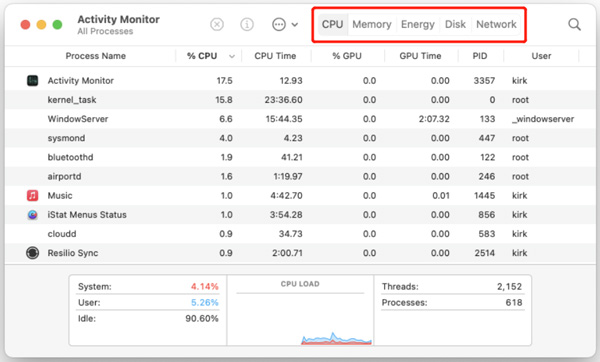Select the Activity Monitor process name
The width and height of the screenshot is (600, 362).
point(80,81)
